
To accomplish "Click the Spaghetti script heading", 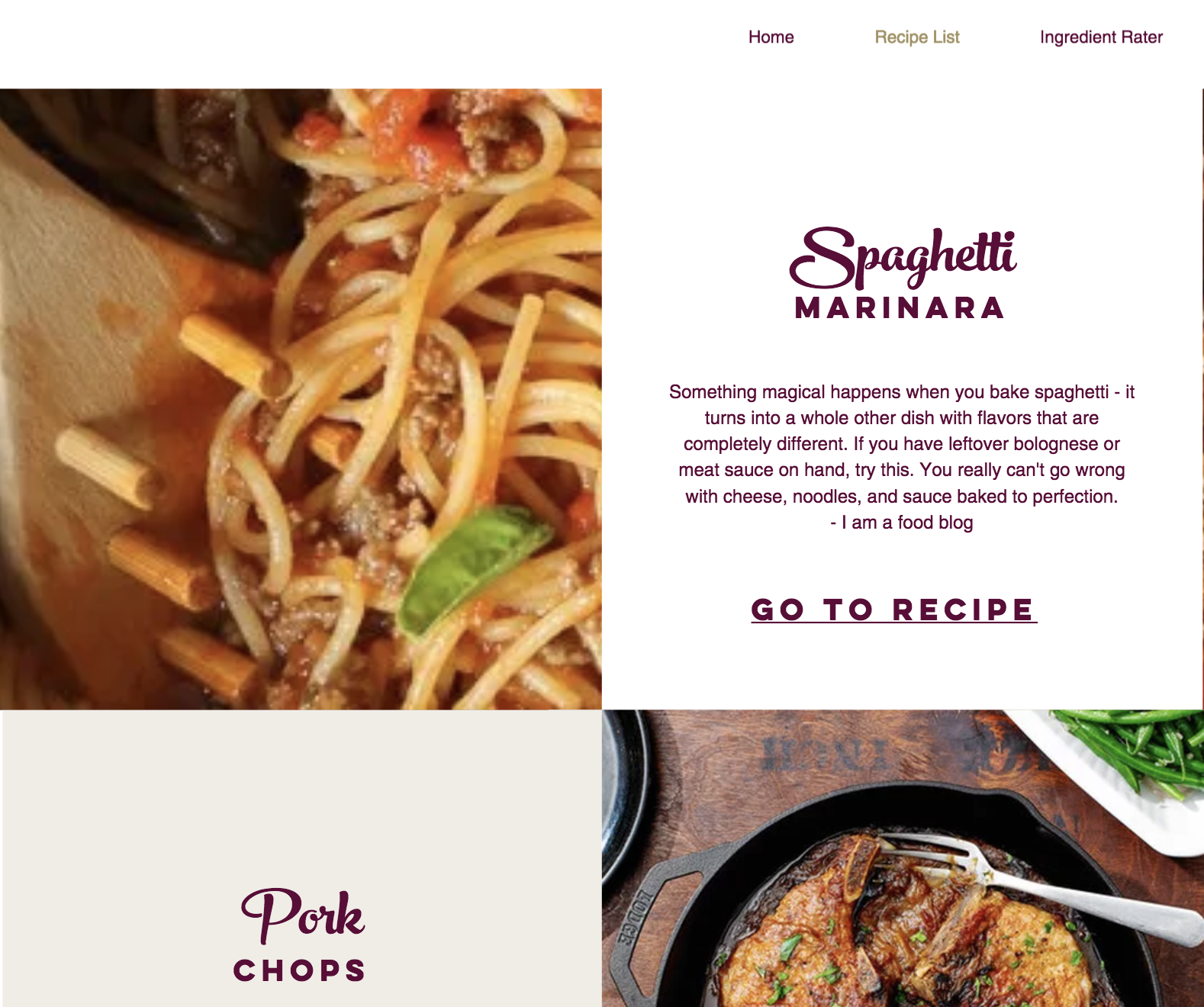I will click(903, 257).
